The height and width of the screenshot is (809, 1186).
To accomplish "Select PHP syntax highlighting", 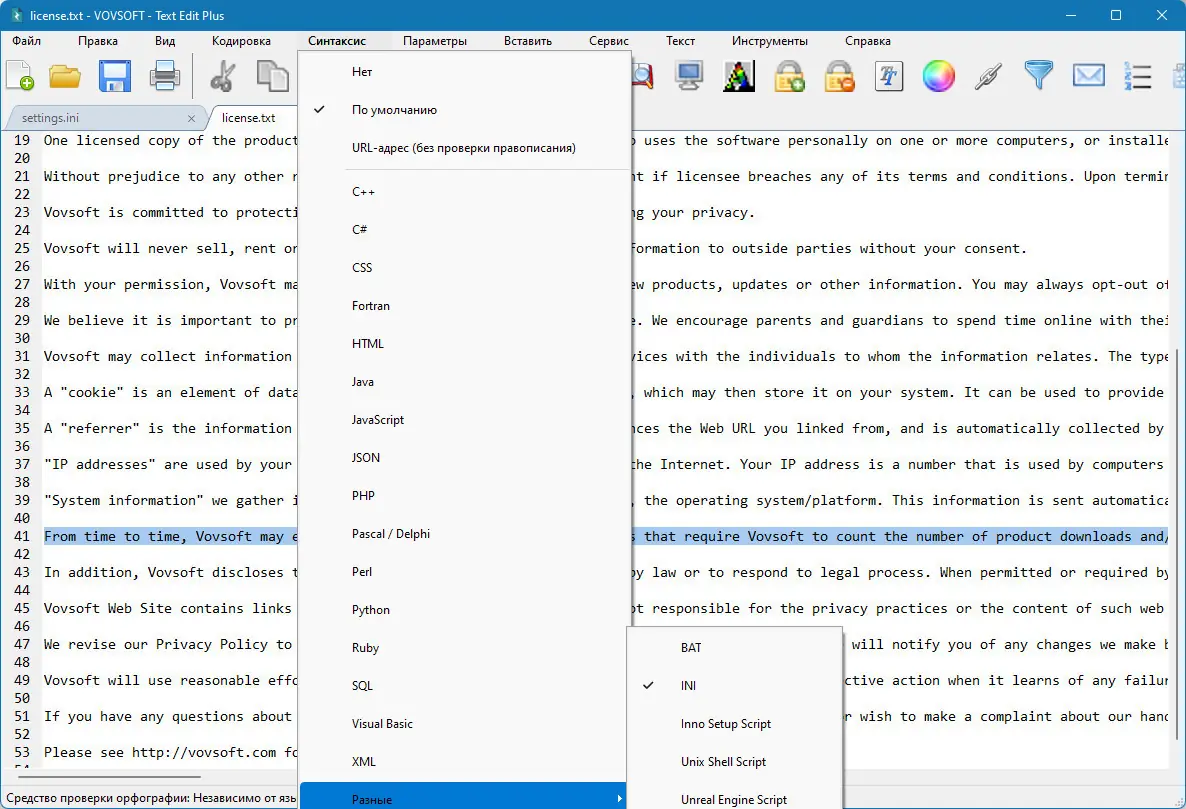I will (465, 496).
